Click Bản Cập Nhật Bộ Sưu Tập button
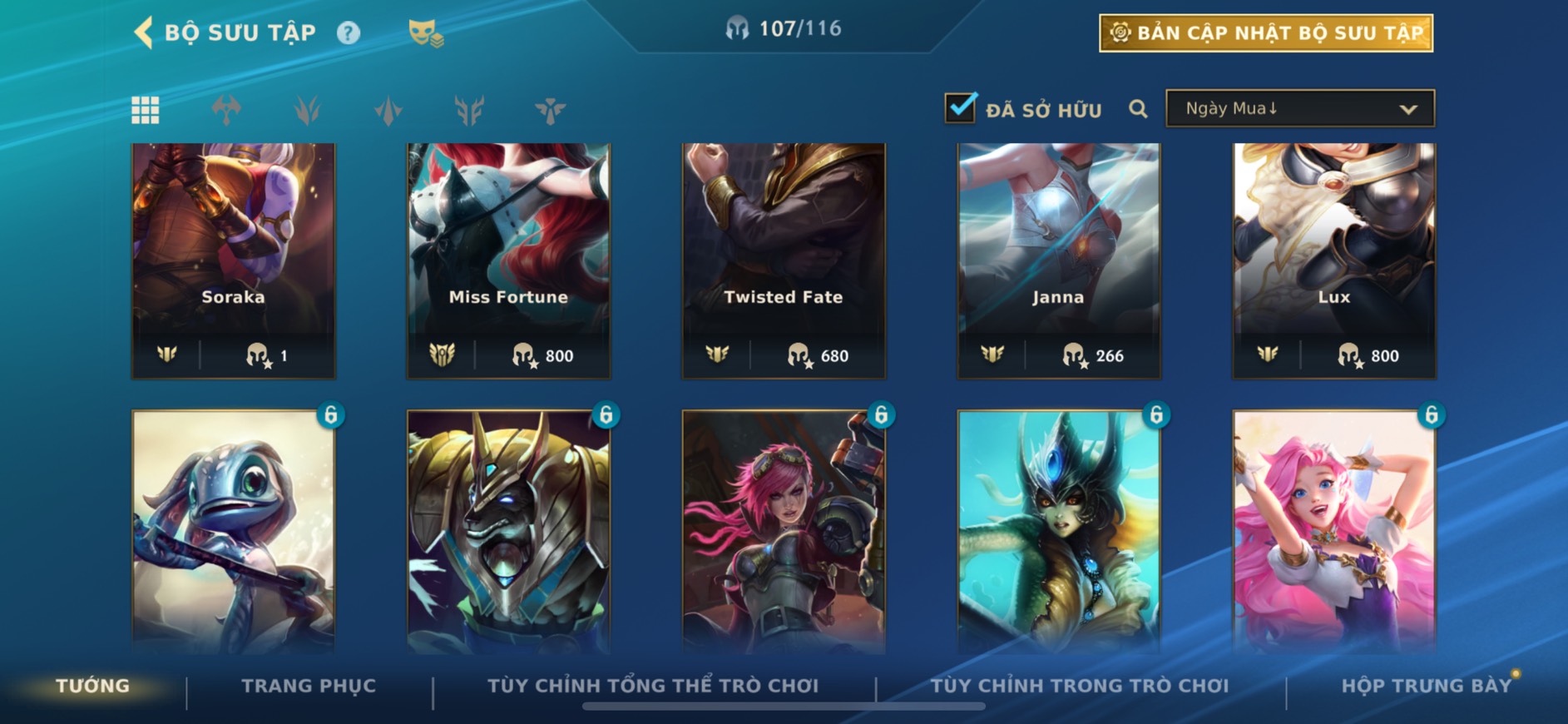 [1266, 33]
